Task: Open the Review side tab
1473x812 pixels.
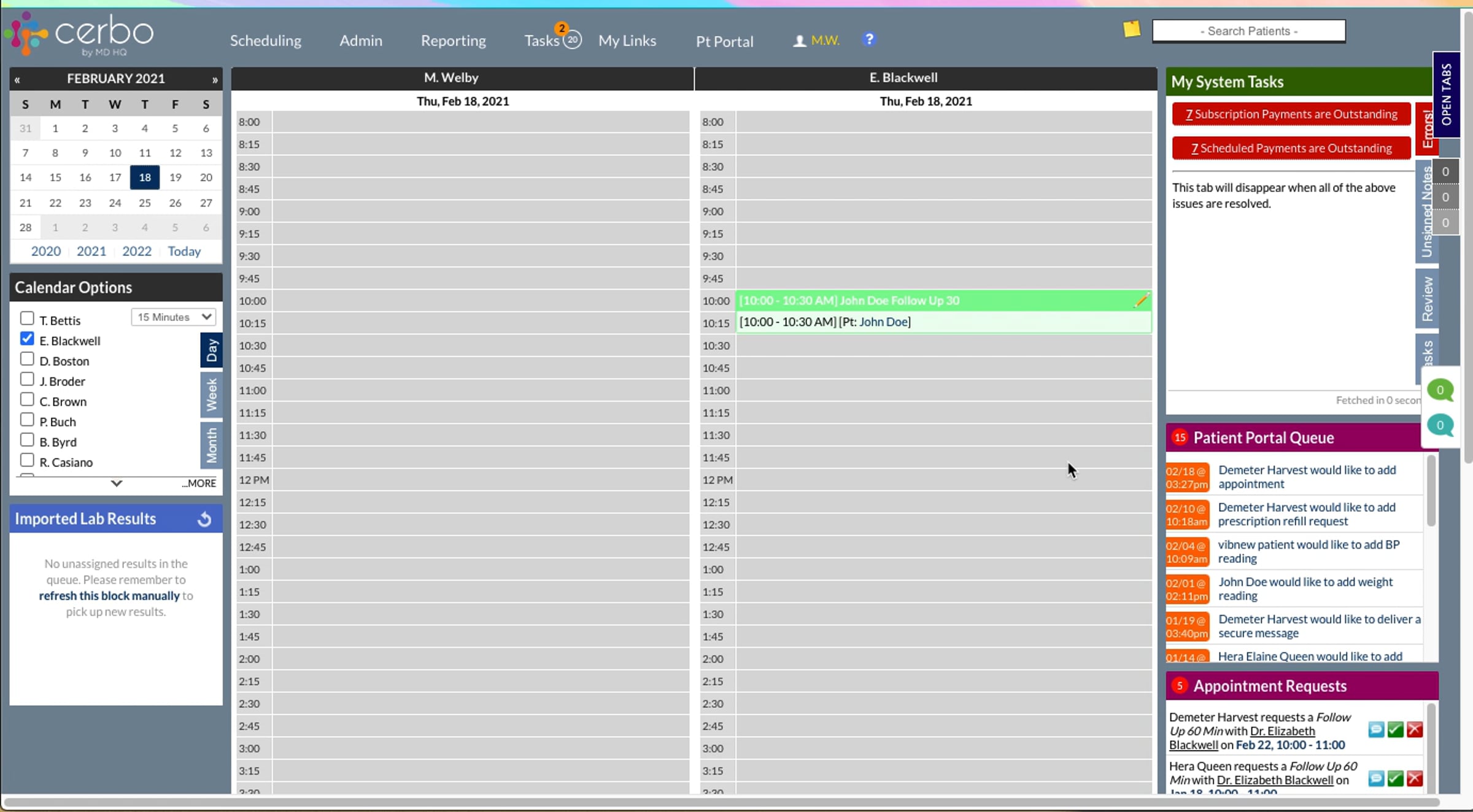Action: pyautogui.click(x=1426, y=299)
